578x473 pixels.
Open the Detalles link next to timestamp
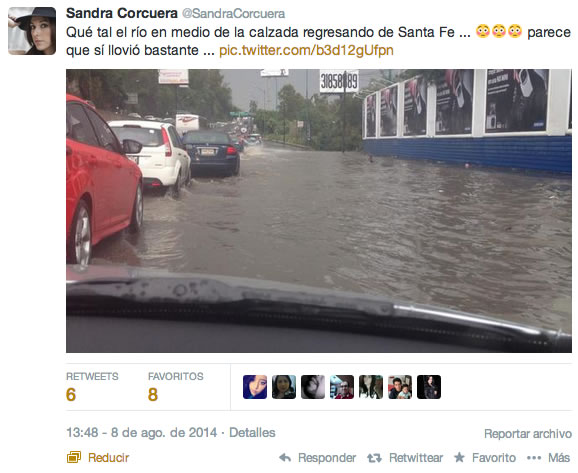click(x=252, y=432)
